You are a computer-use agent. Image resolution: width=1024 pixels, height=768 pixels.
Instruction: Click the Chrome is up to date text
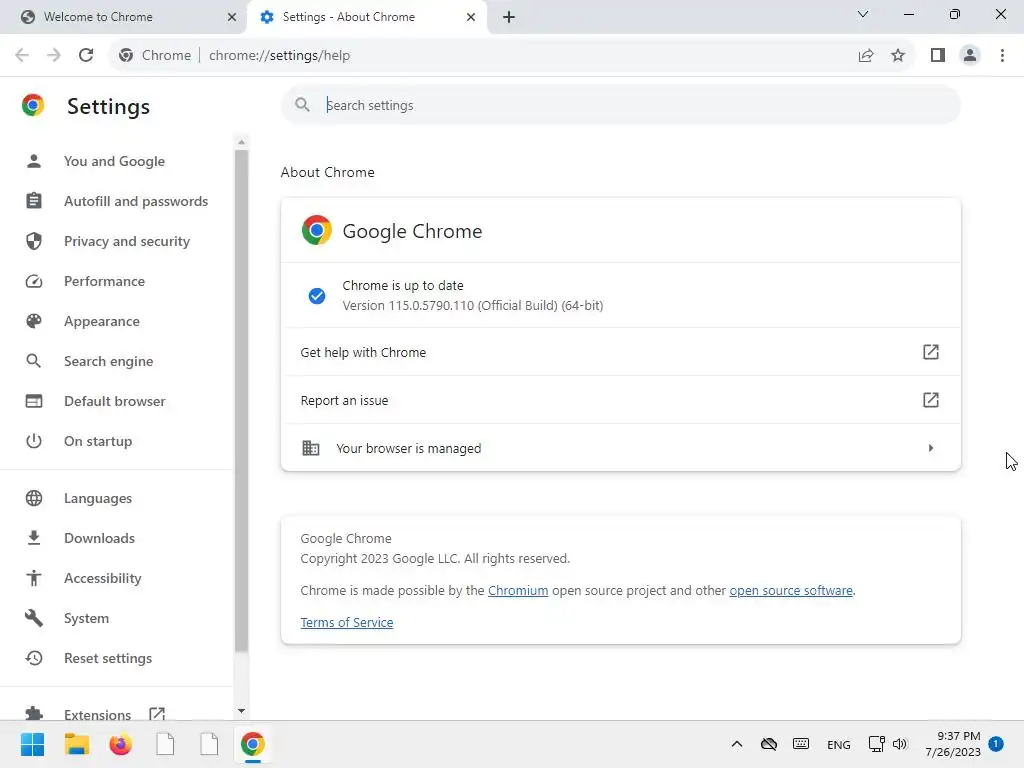(403, 285)
